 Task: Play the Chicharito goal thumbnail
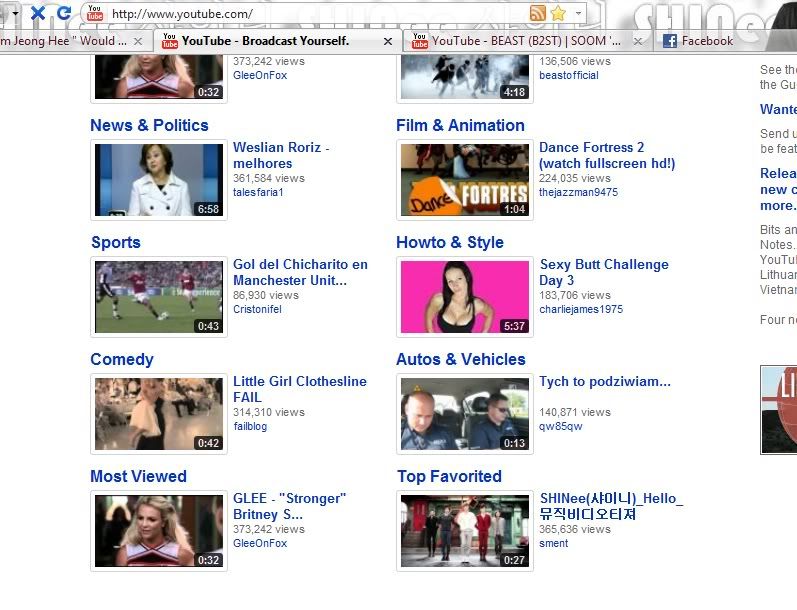point(159,297)
